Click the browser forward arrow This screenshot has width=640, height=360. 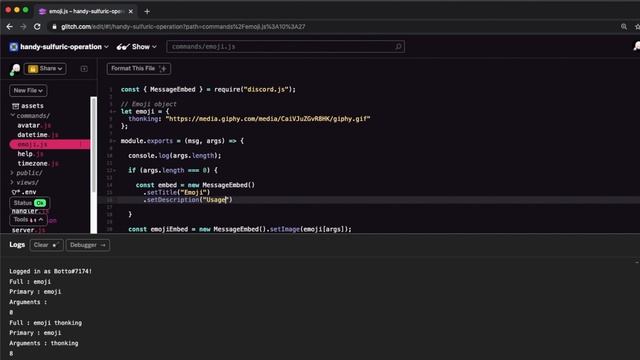point(23,27)
